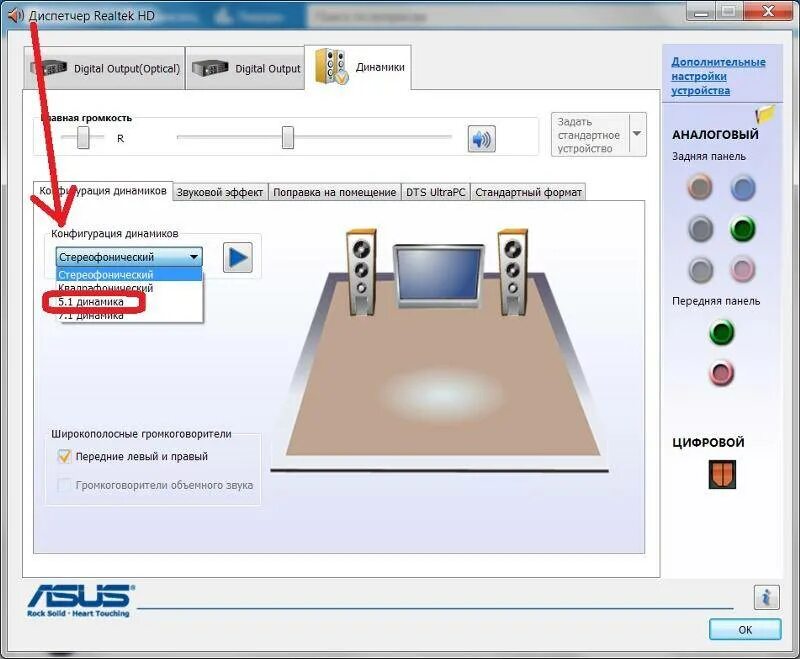Click the OK button
Viewport: 800px width, 659px height.
tap(745, 629)
